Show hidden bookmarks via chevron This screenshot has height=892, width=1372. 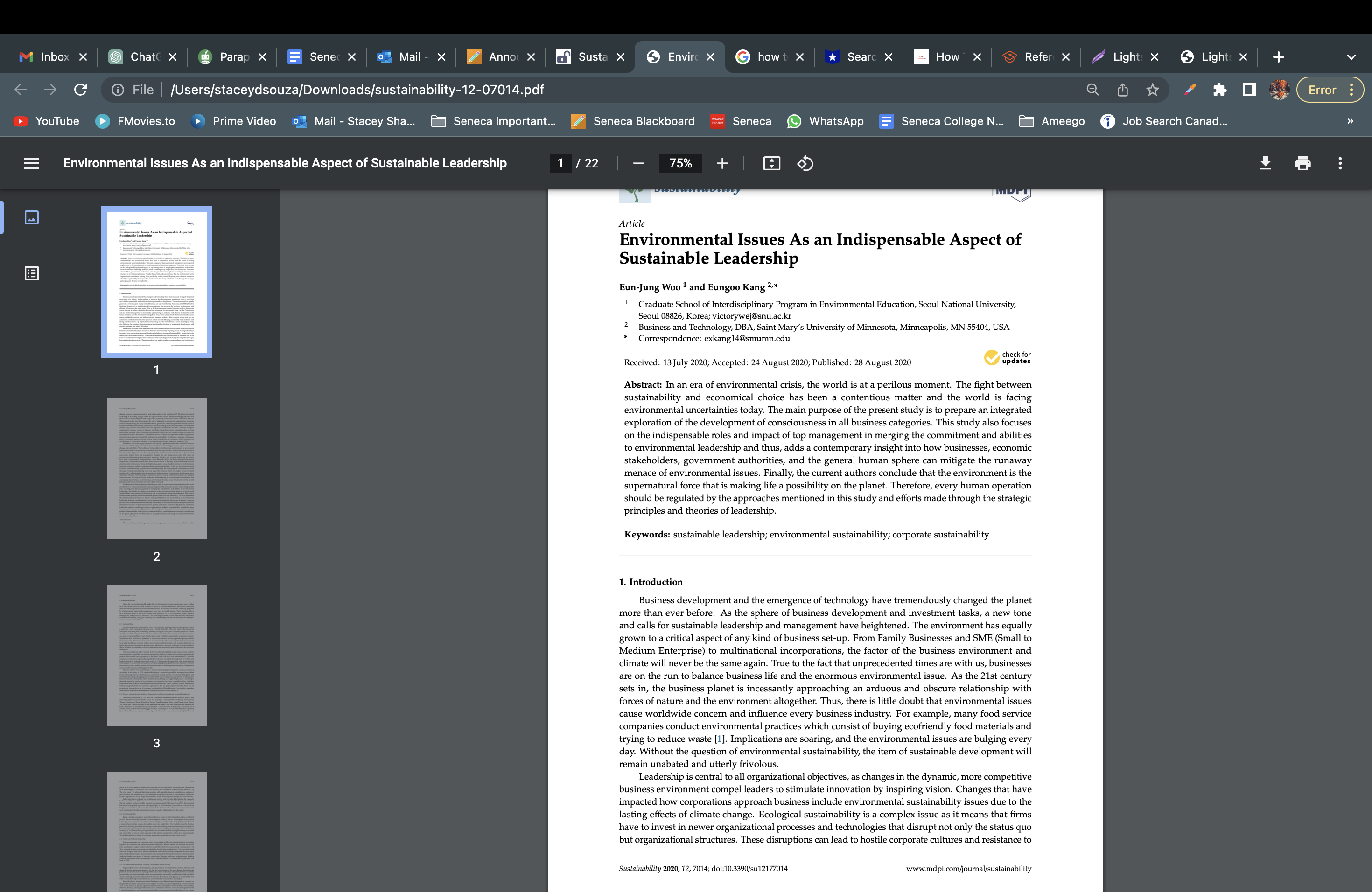[x=1350, y=121]
